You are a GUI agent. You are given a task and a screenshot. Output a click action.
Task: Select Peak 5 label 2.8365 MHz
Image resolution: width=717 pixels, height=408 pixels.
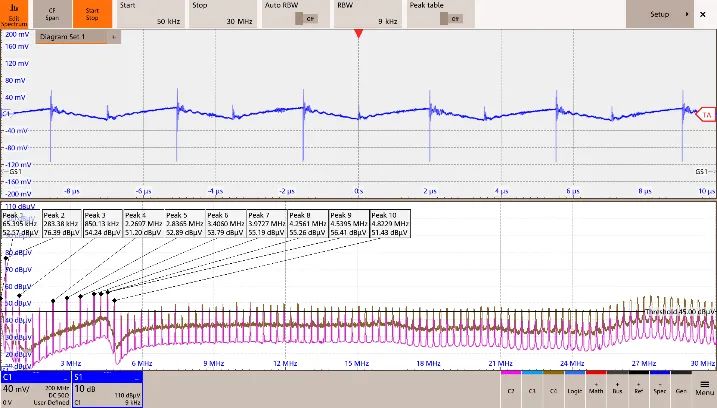185,224
